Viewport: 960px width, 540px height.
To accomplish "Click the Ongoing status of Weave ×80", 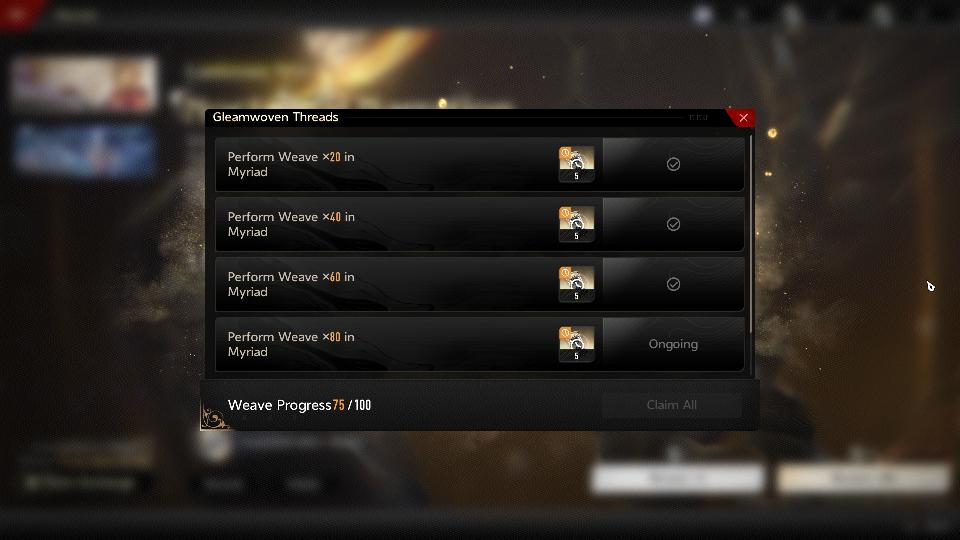I will tap(673, 344).
